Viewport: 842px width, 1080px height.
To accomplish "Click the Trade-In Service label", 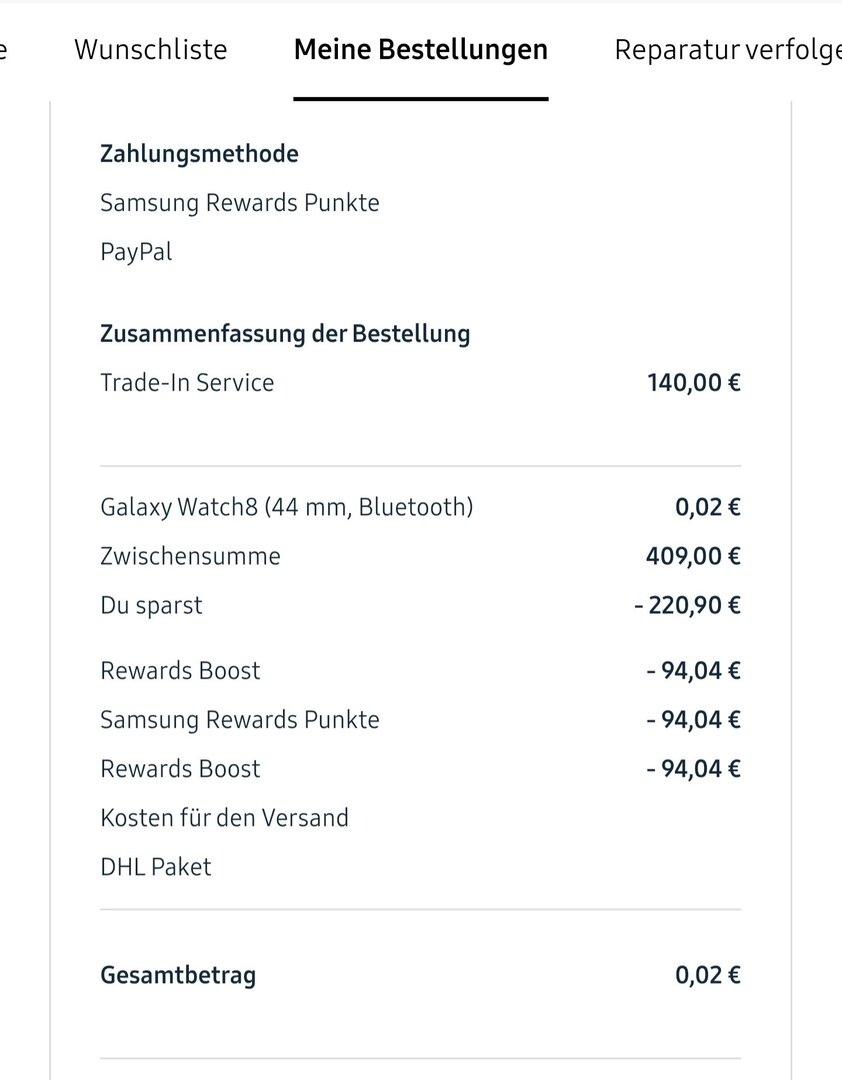I will tap(187, 382).
